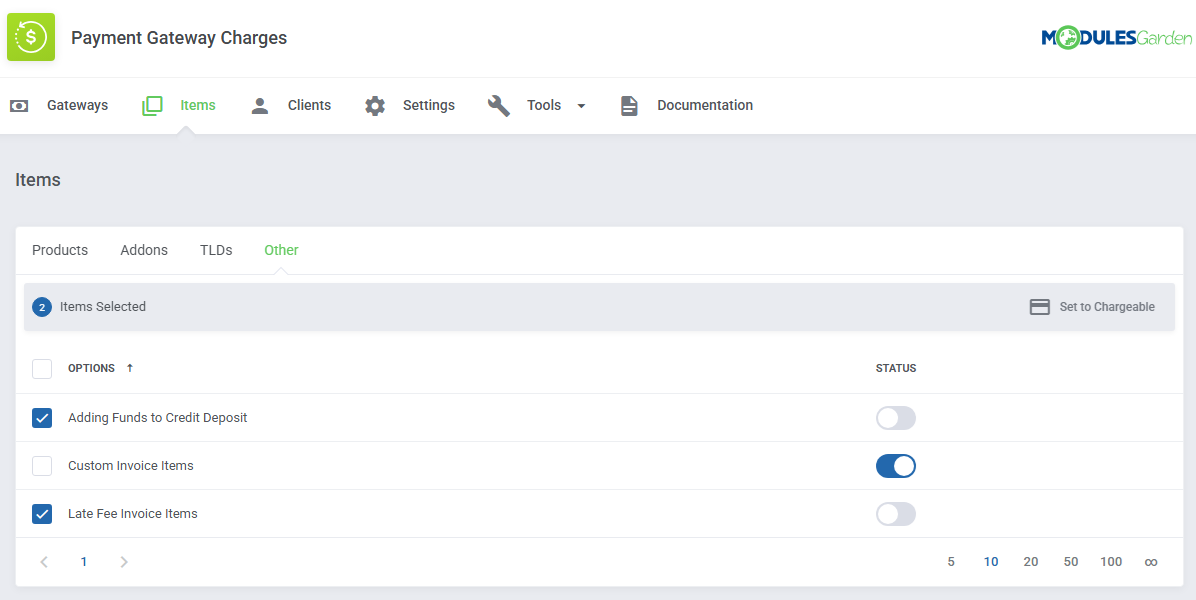Image resolution: width=1196 pixels, height=600 pixels.
Task: Check the Custom Invoice Items checkbox
Action: (42, 466)
